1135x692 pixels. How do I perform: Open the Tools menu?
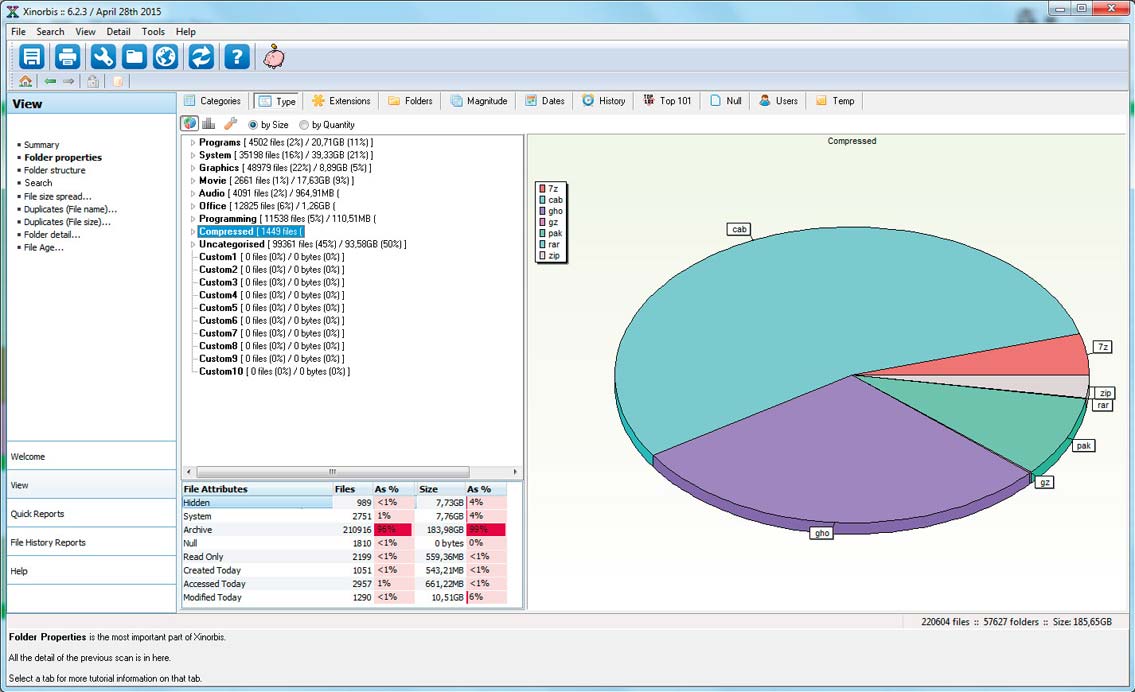(x=153, y=32)
